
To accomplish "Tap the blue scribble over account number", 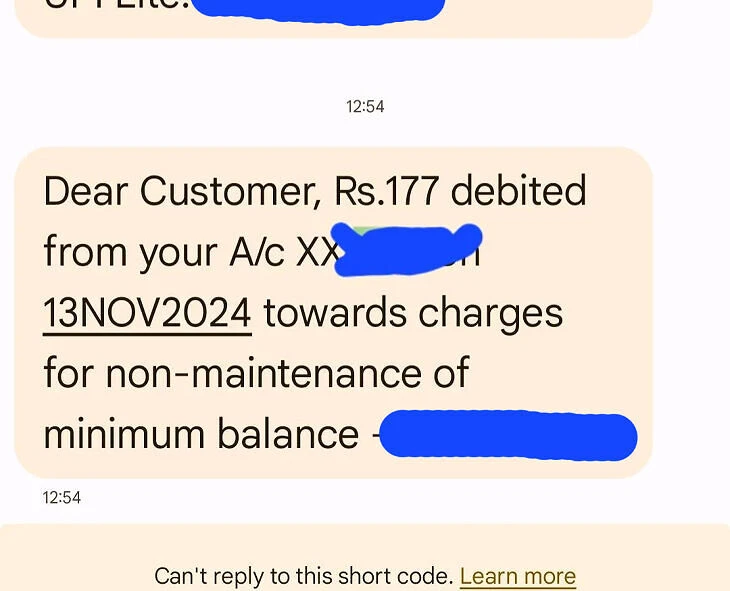I will pos(406,250).
